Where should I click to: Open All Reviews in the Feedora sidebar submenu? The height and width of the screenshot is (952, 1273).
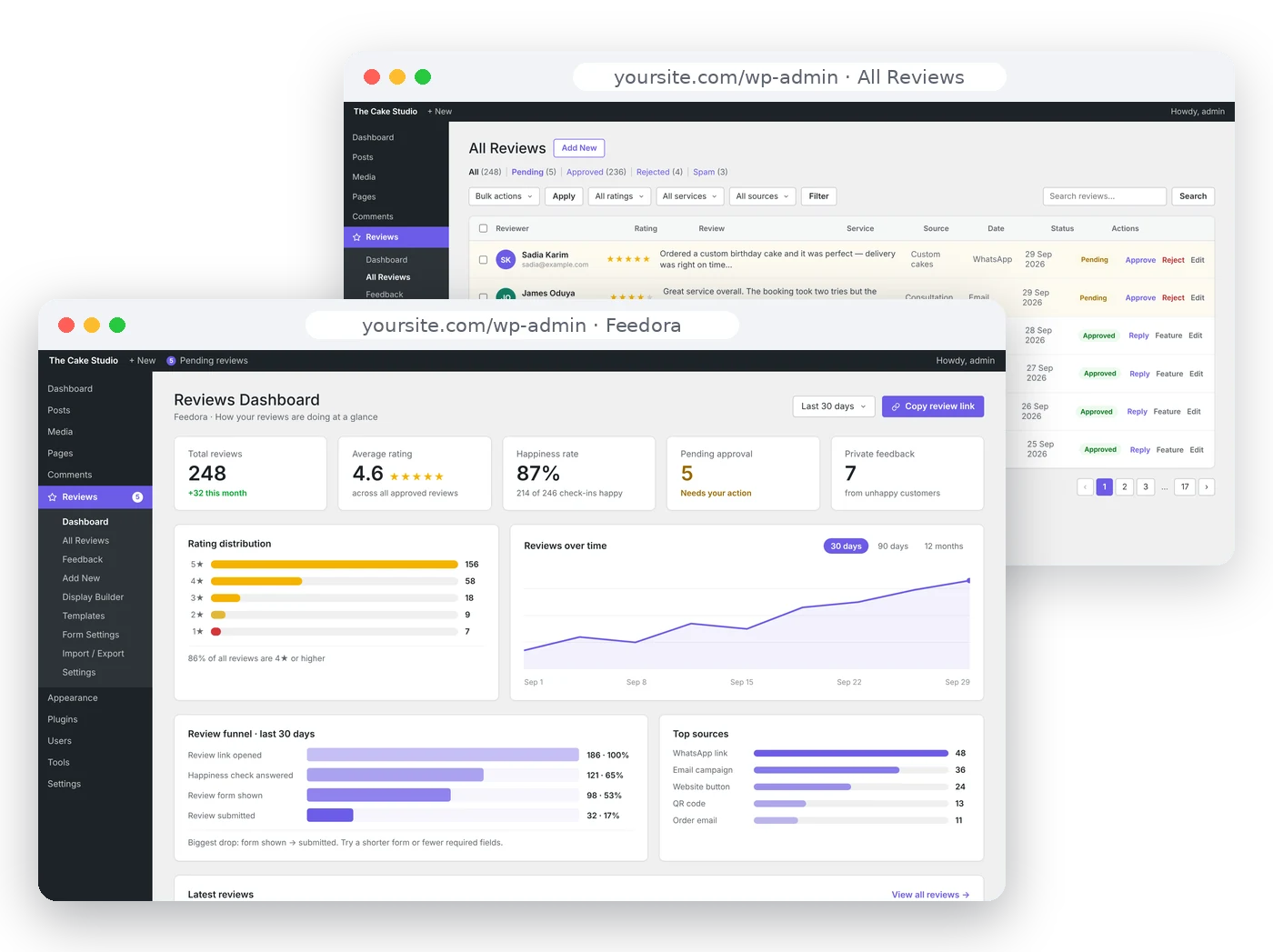tap(85, 541)
